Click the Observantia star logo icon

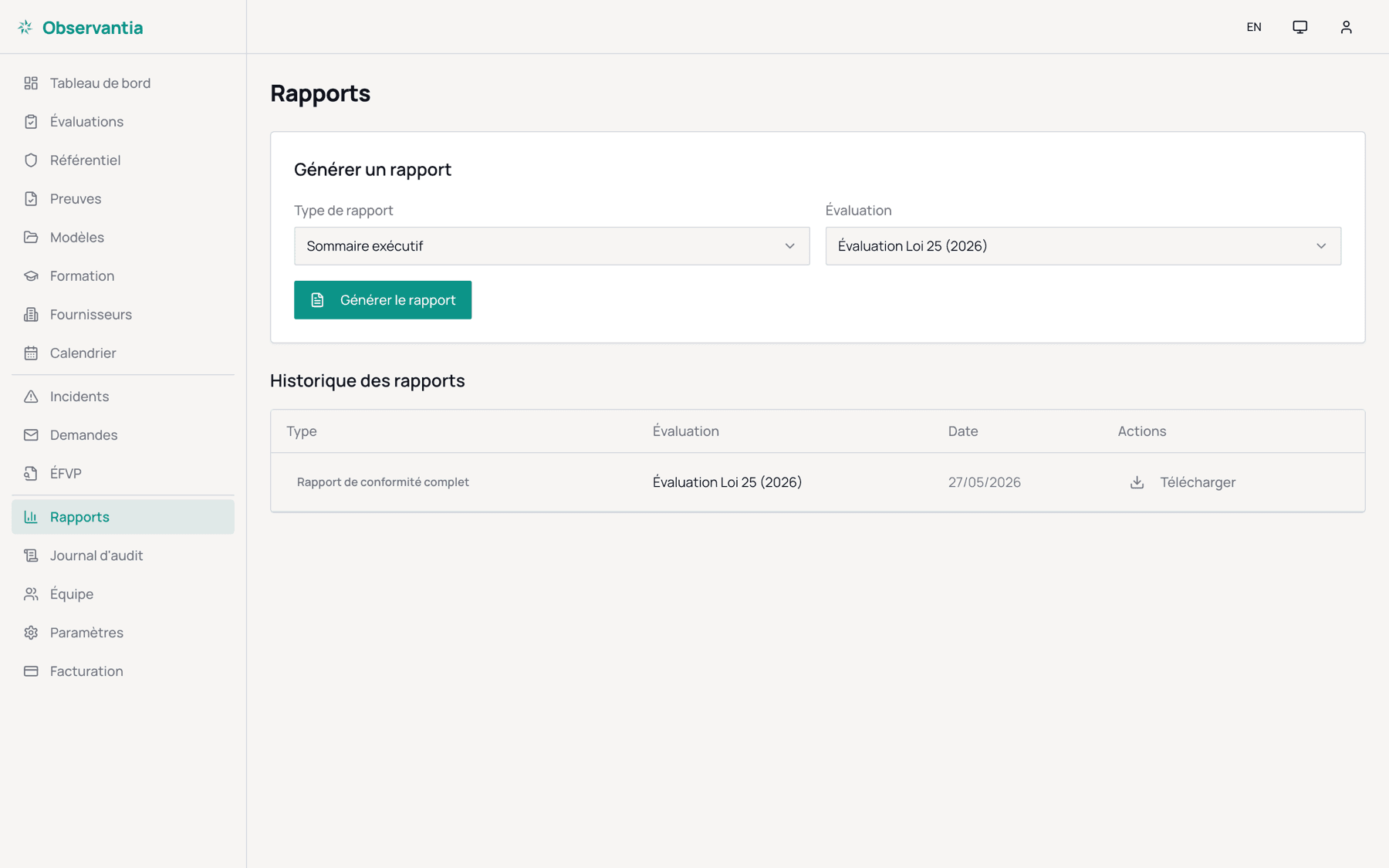[25, 27]
